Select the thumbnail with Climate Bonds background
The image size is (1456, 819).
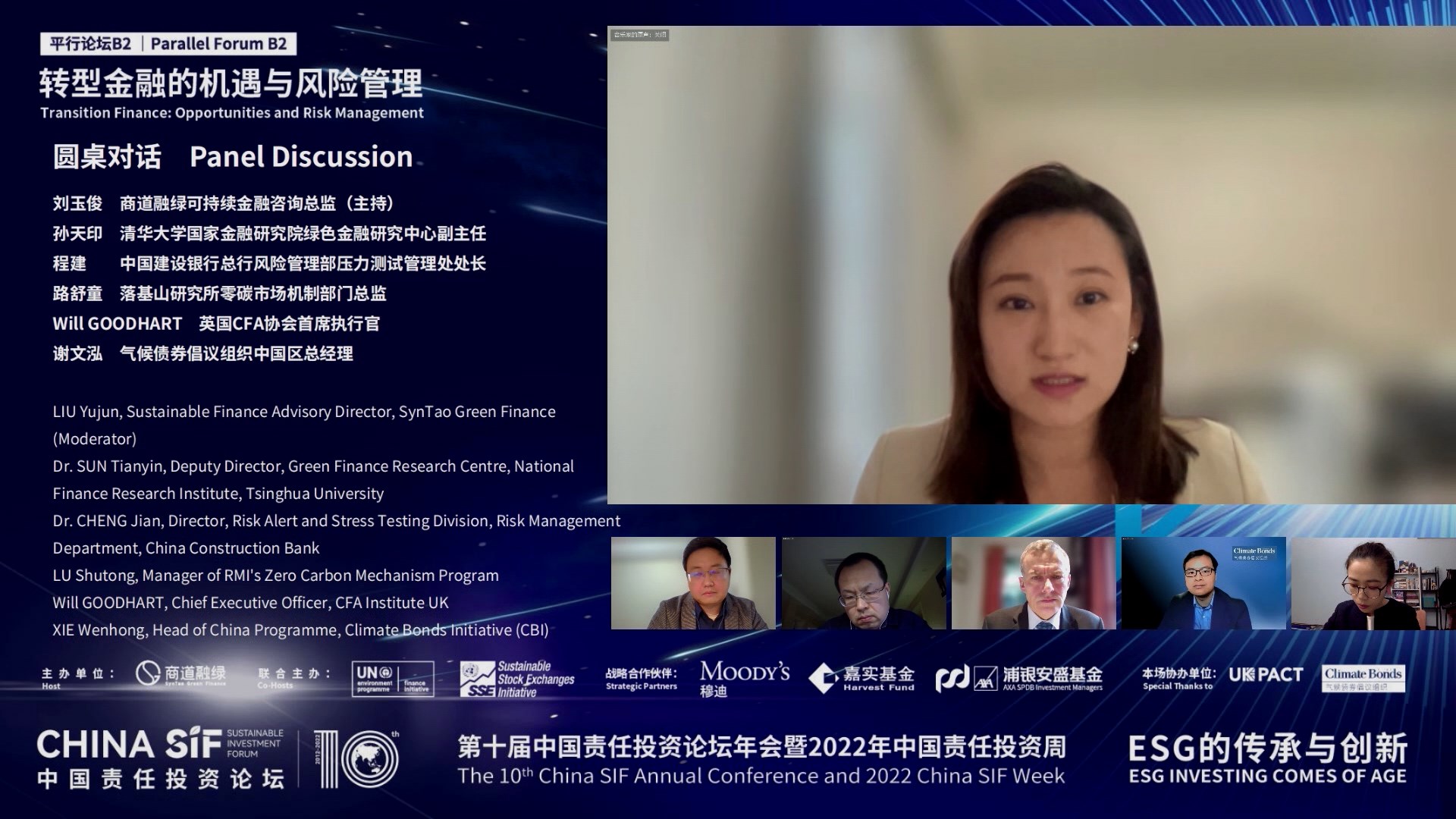point(1203,583)
